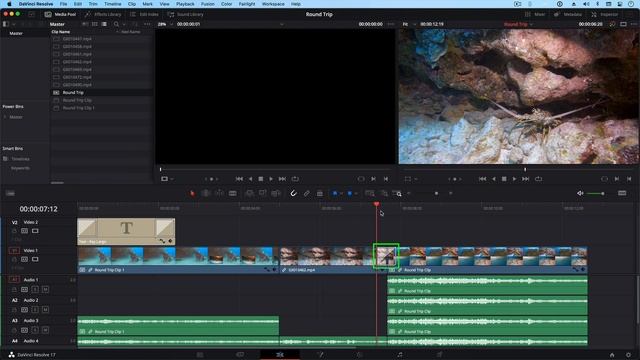Screen dimensions: 640x360
Task: Open the Metadata panel
Action: tap(568, 14)
